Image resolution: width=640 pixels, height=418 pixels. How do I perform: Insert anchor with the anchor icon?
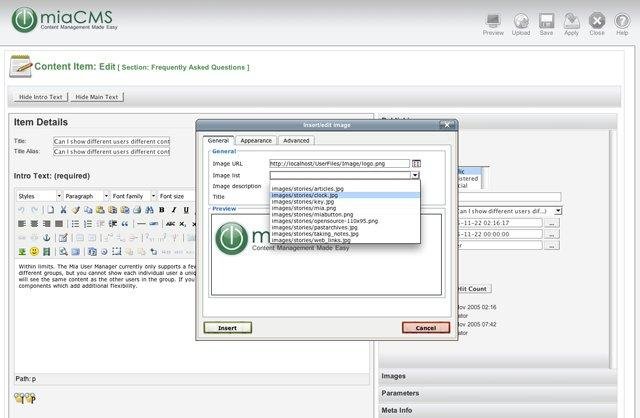coord(47,238)
